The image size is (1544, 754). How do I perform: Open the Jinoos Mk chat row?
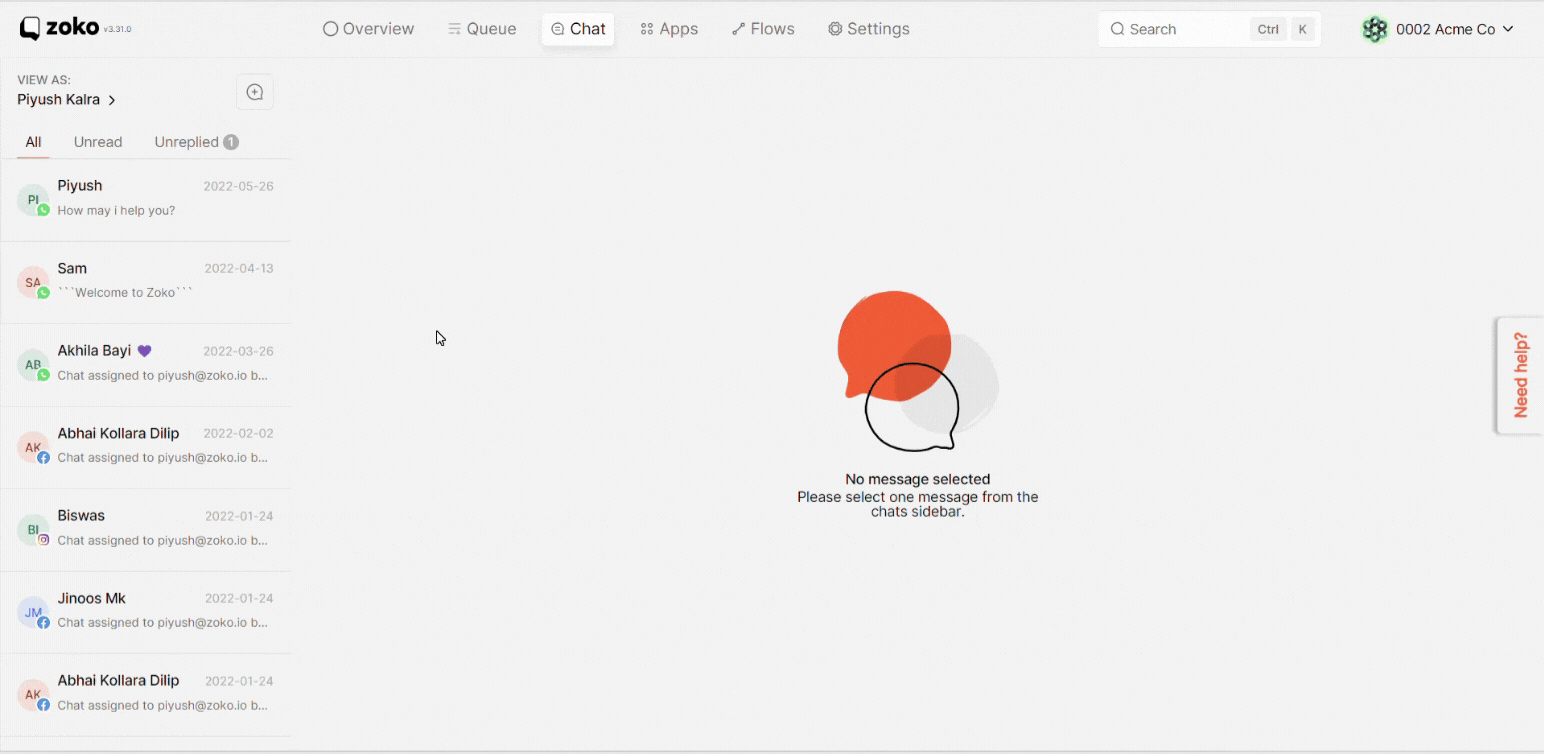145,612
